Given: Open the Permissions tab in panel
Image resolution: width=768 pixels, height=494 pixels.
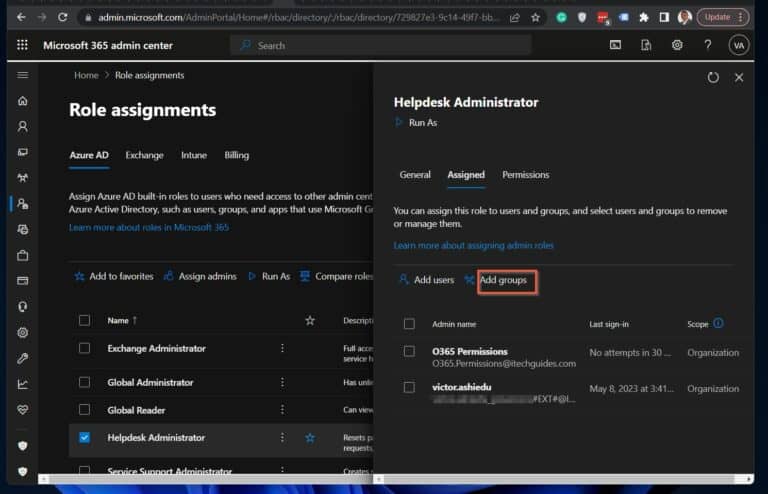Looking at the screenshot, I should tap(526, 175).
